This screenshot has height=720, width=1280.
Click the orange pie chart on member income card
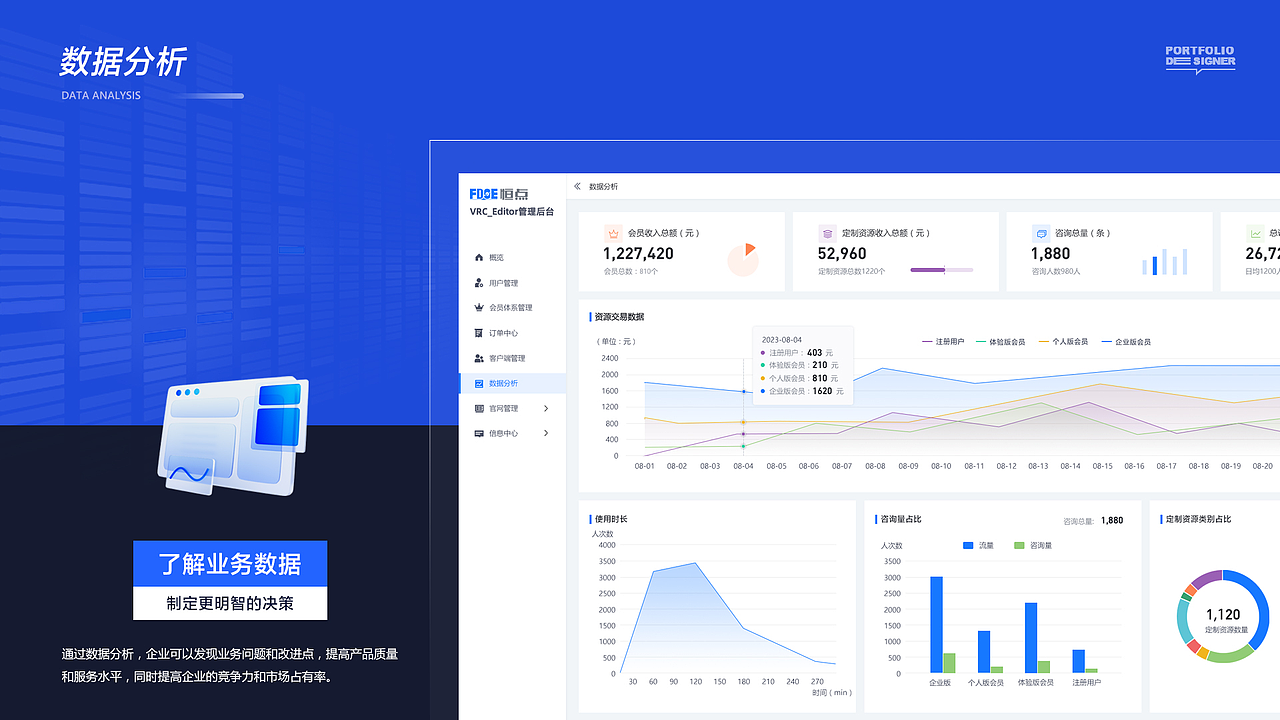743,259
